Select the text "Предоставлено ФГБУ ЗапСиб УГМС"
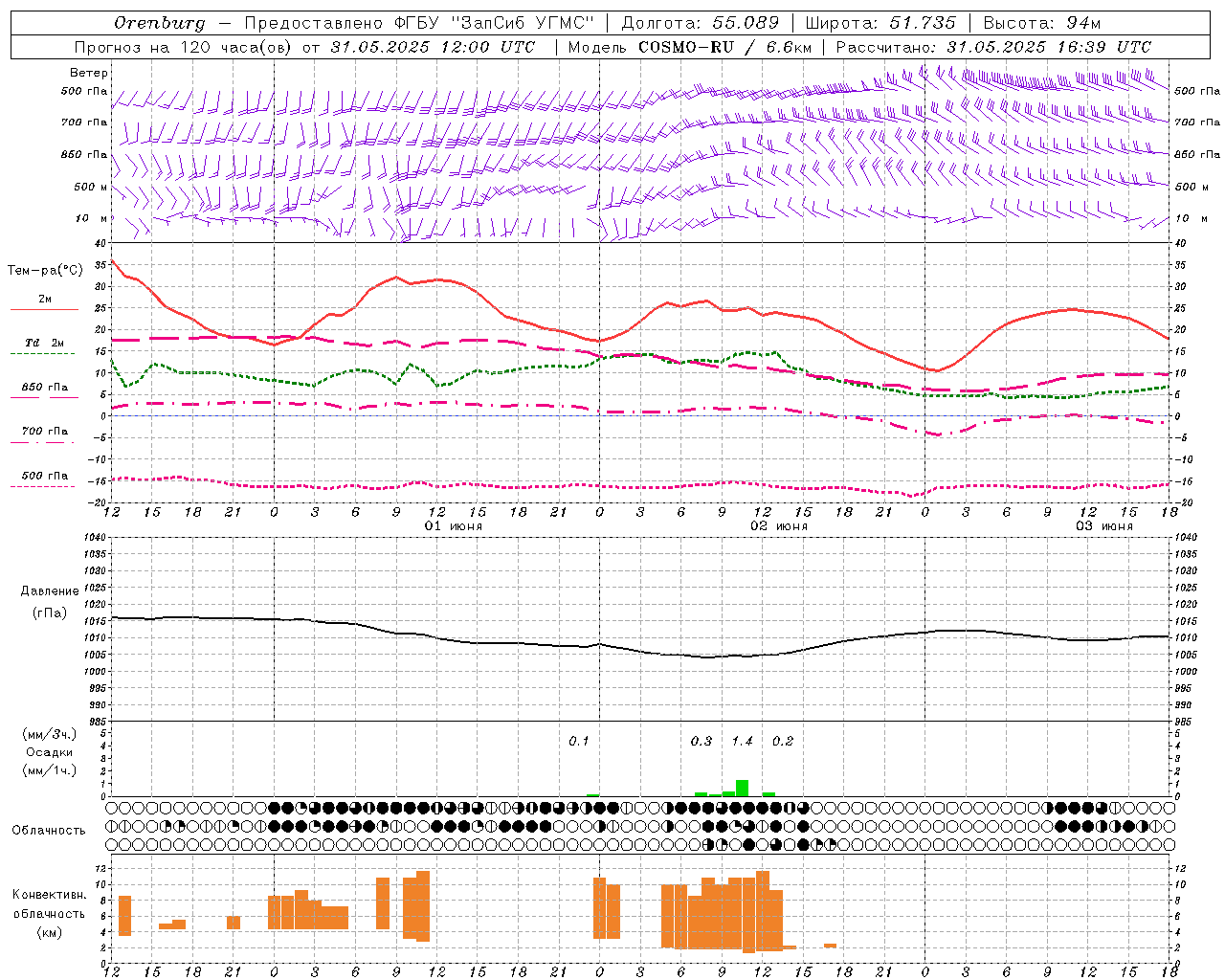Viewport: 1225px width, 980px height. [419, 23]
